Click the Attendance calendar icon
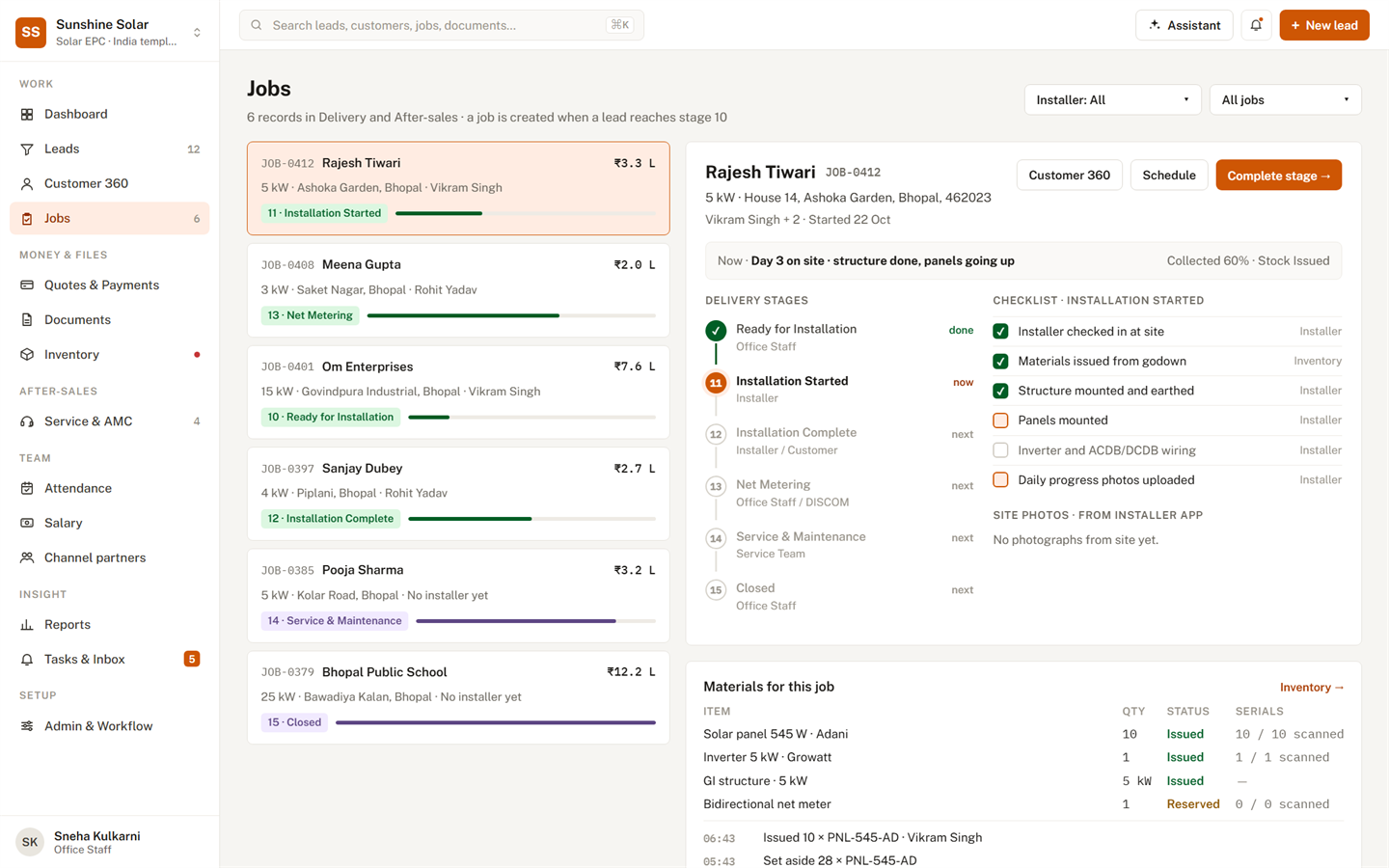 pos(27,488)
